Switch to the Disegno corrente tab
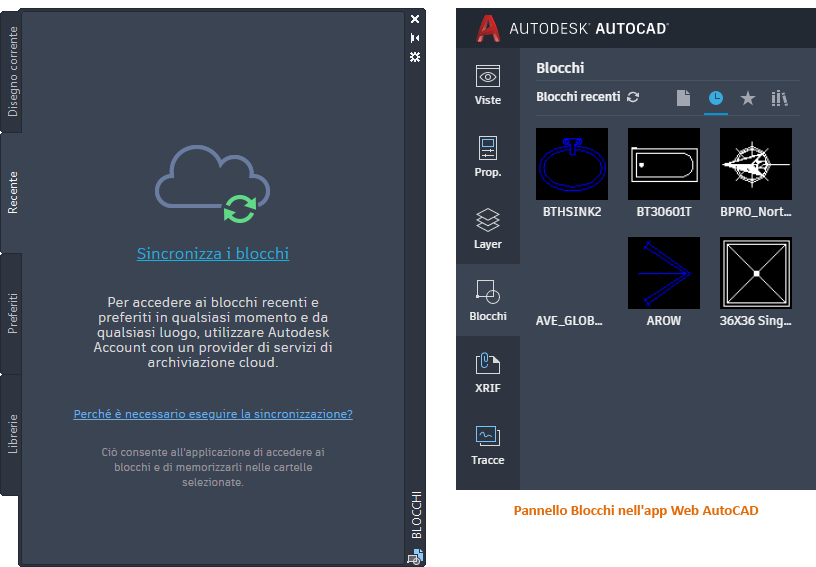This screenshot has width=816, height=567. pyautogui.click(x=12, y=72)
